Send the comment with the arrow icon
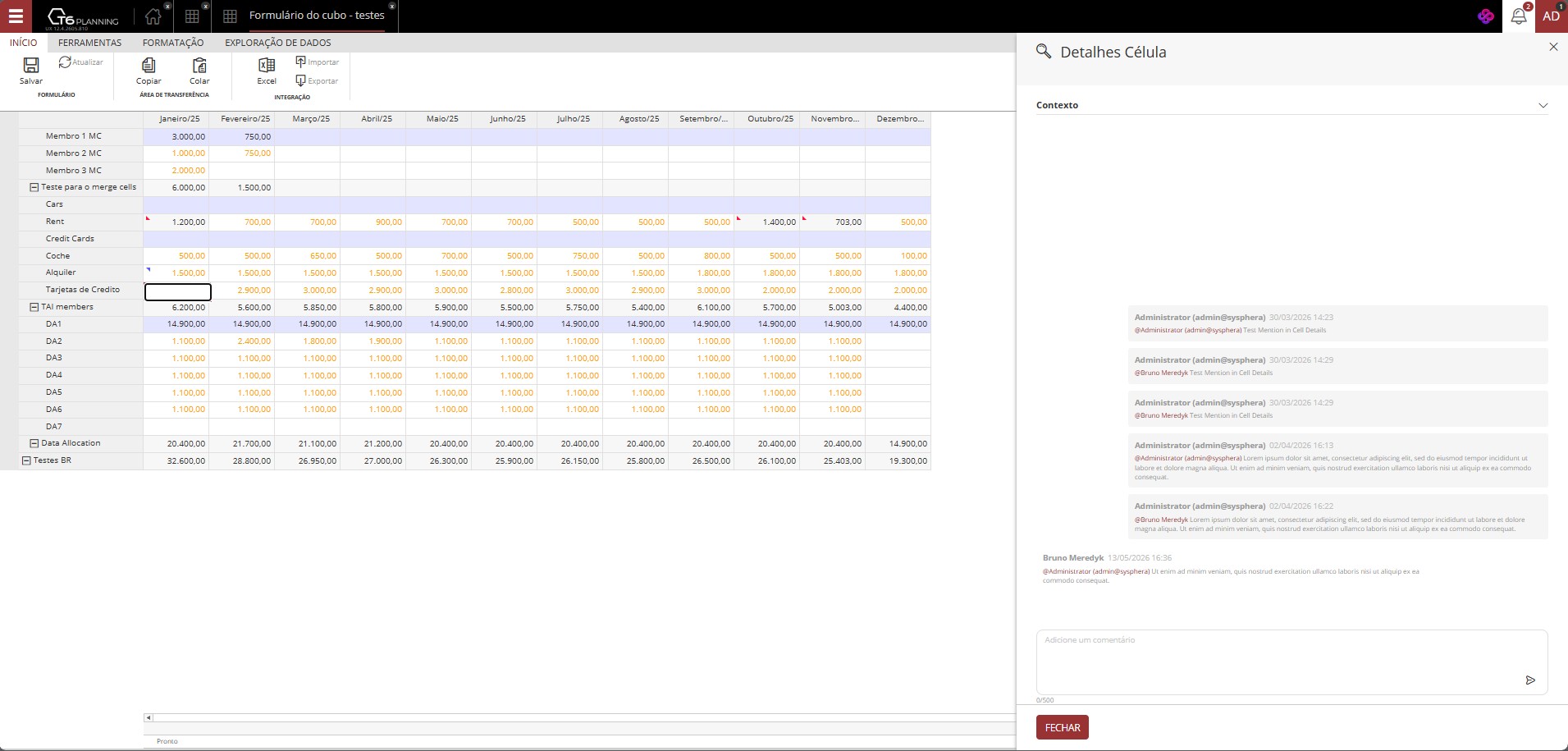This screenshot has height=751, width=1568. [x=1530, y=680]
